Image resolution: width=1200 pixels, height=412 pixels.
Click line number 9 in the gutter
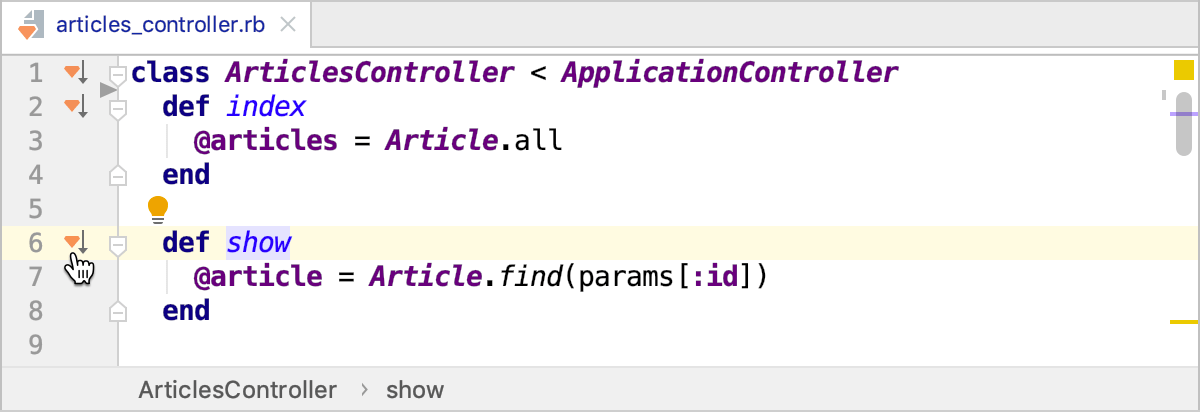tap(36, 345)
